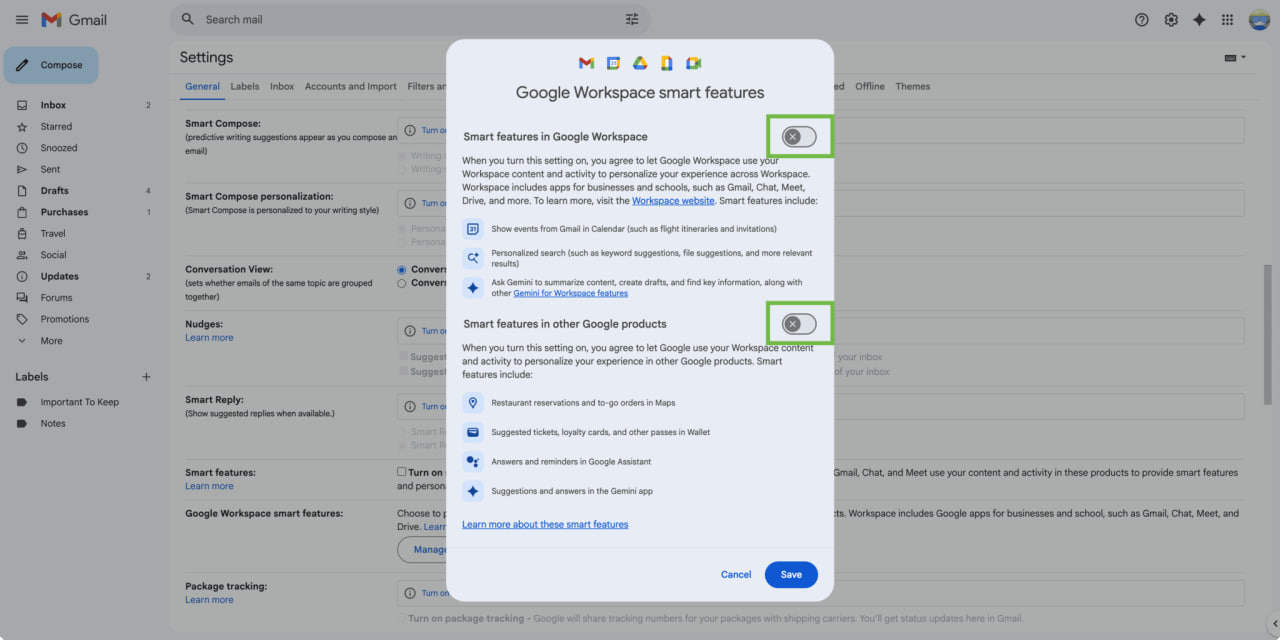This screenshot has width=1280, height=640.
Task: Add a new label with plus icon
Action: coord(146,377)
